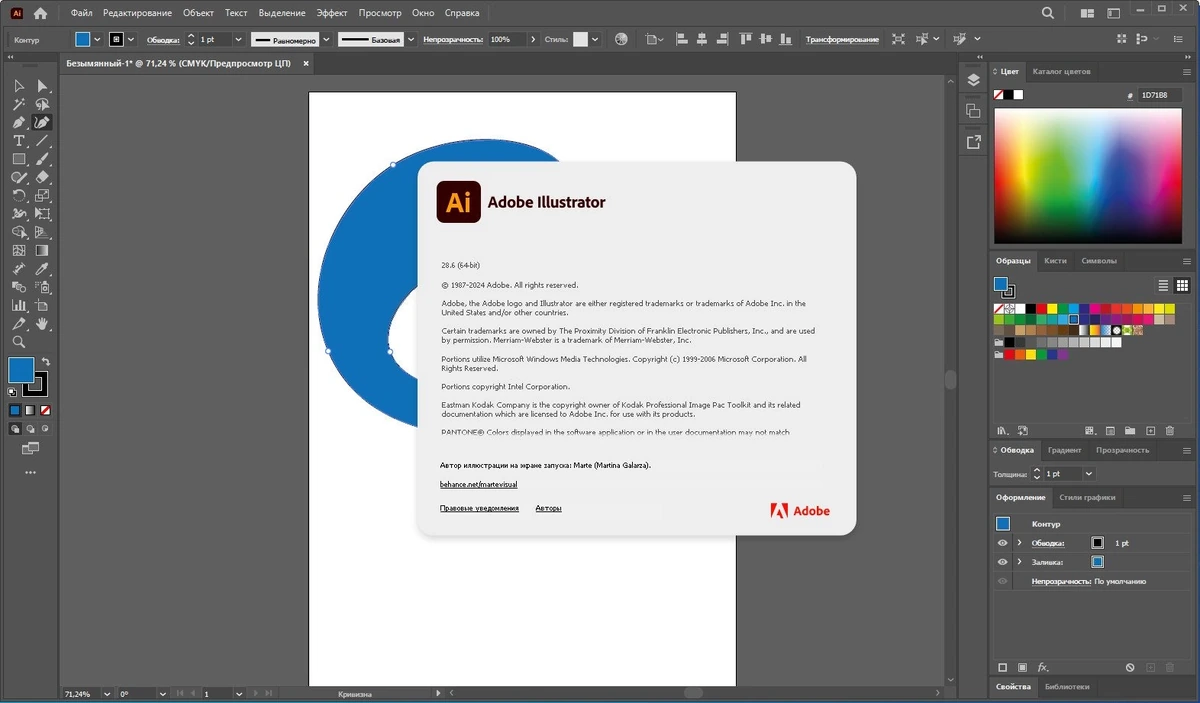Select the Hand tool
This screenshot has width=1200, height=703.
42,323
